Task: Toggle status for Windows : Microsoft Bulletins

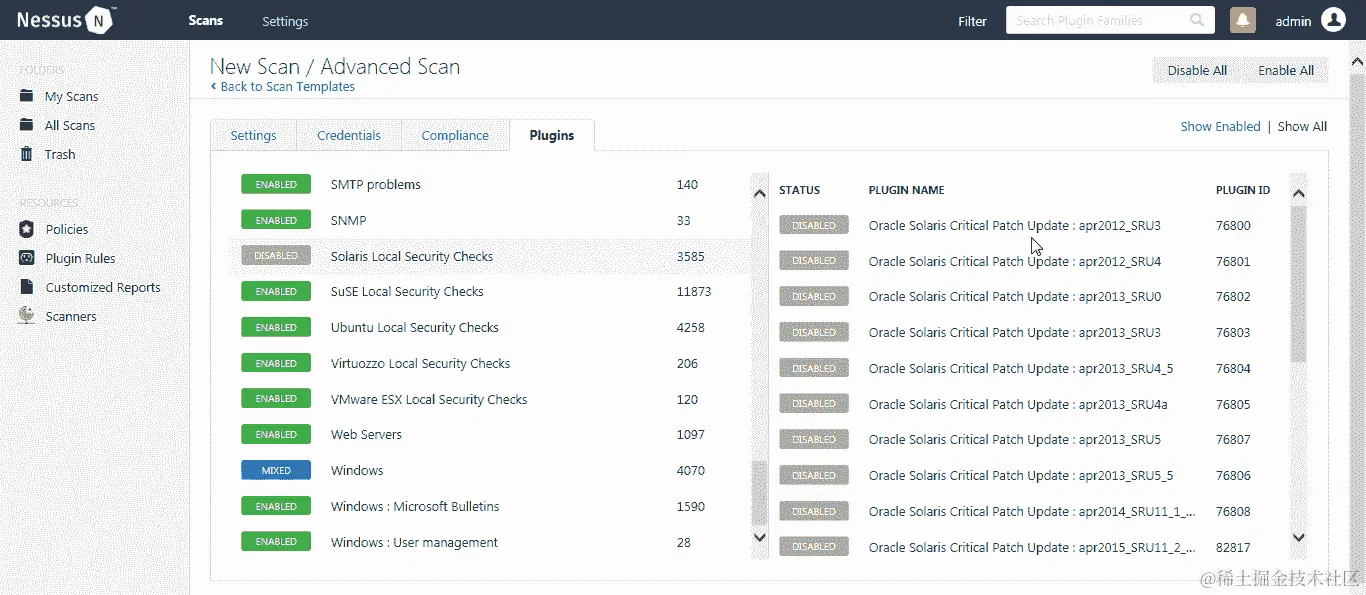Action: tap(276, 506)
